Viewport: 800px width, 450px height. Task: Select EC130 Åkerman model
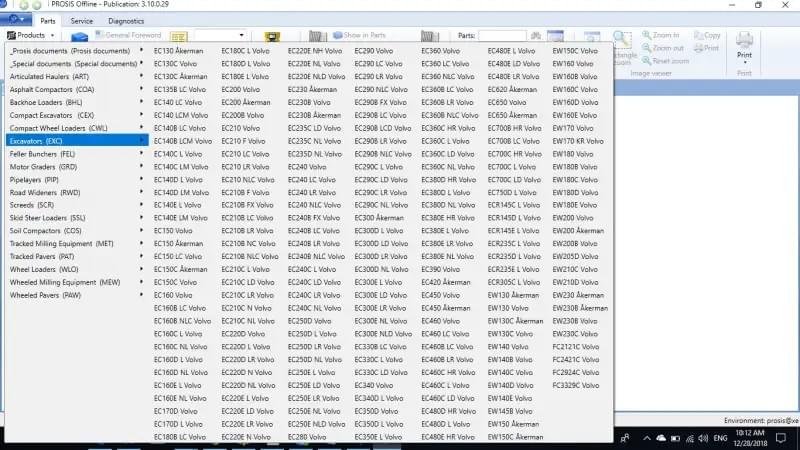tap(178, 51)
